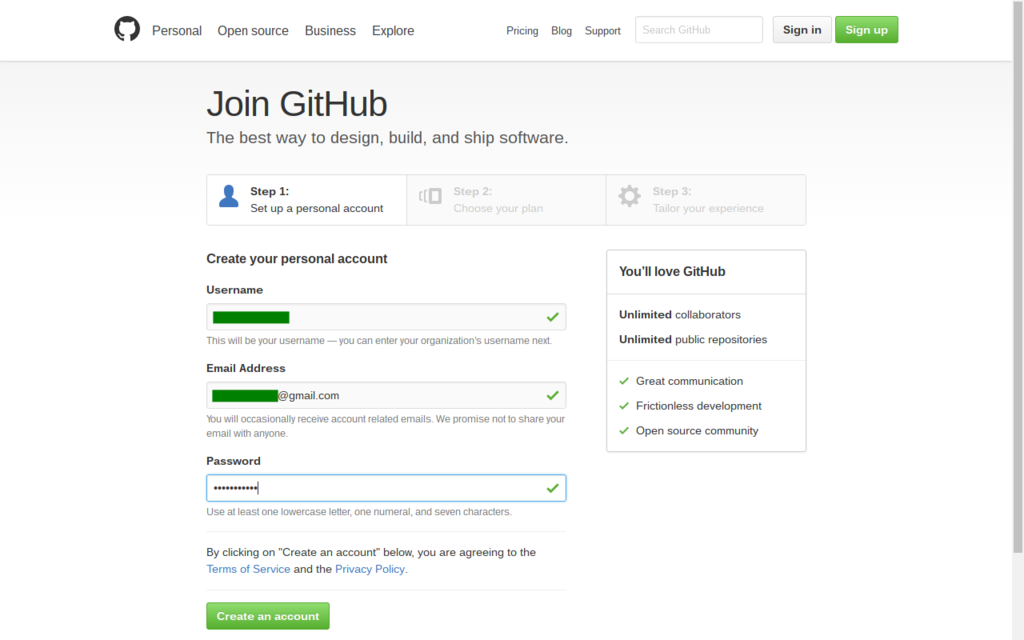Click into the Password input field
1024x640 pixels.
[x=386, y=488]
